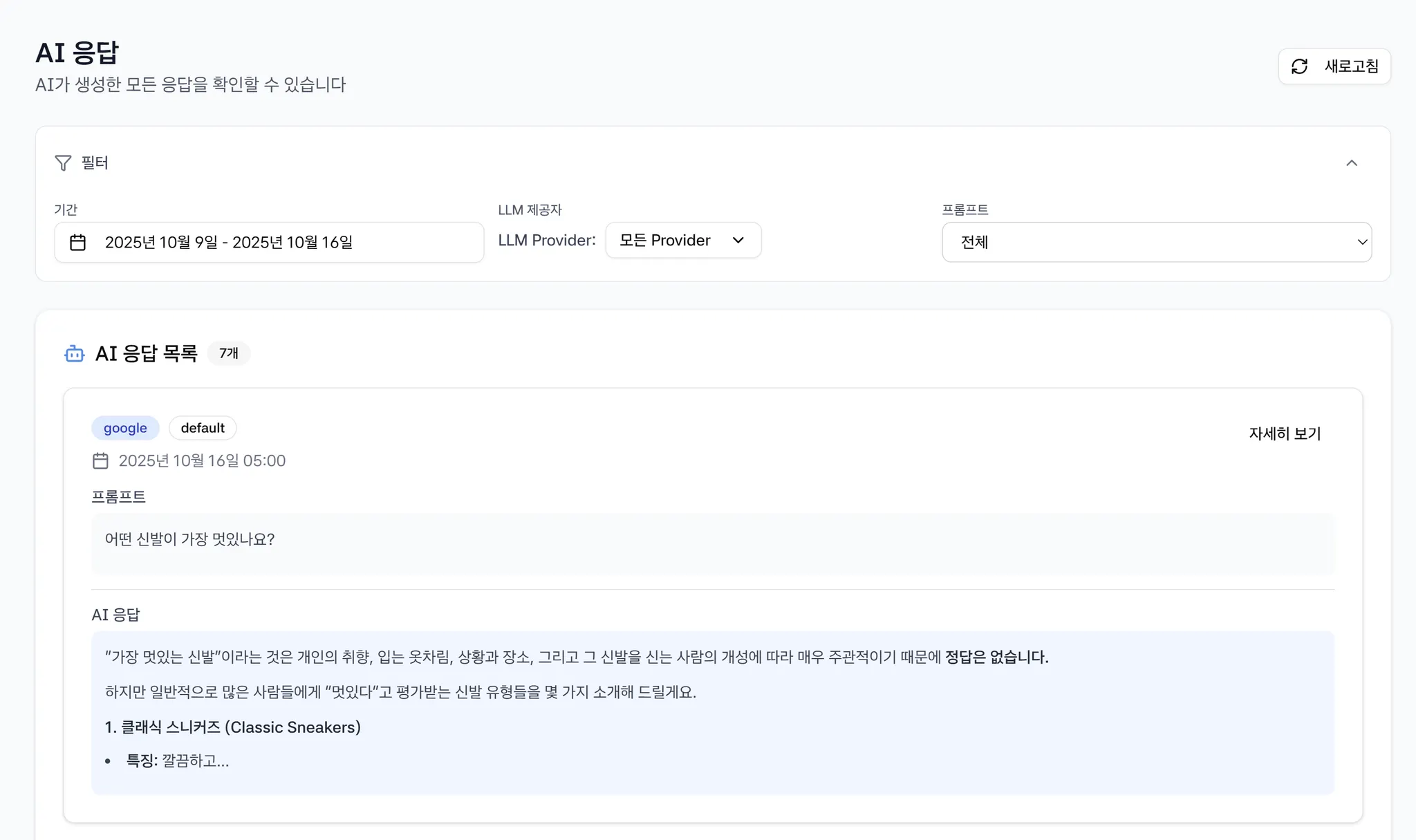The image size is (1416, 840).
Task: Collapse the 필터 panel with the chevron
Action: (1351, 163)
